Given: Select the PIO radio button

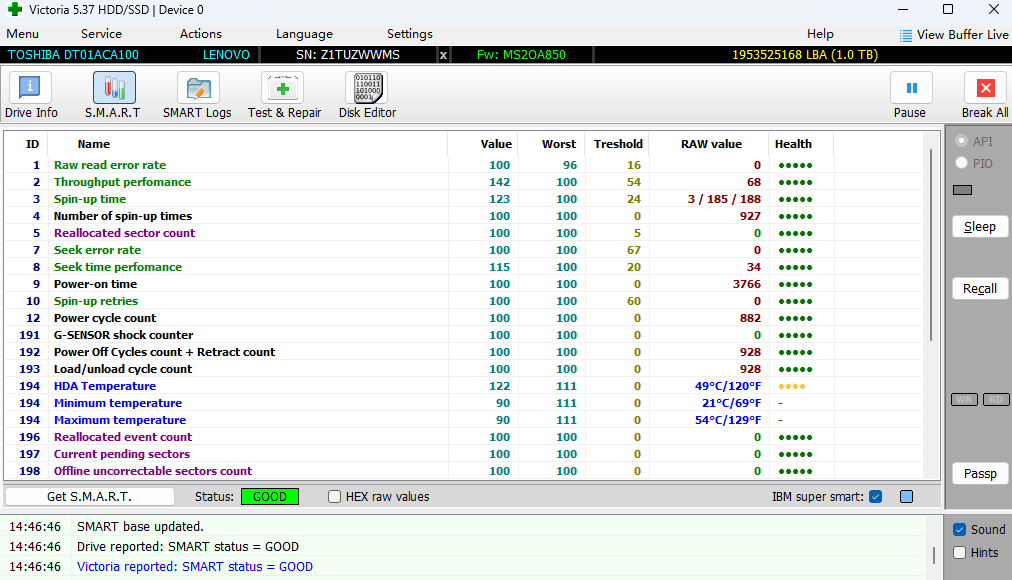Looking at the screenshot, I should pos(962,163).
